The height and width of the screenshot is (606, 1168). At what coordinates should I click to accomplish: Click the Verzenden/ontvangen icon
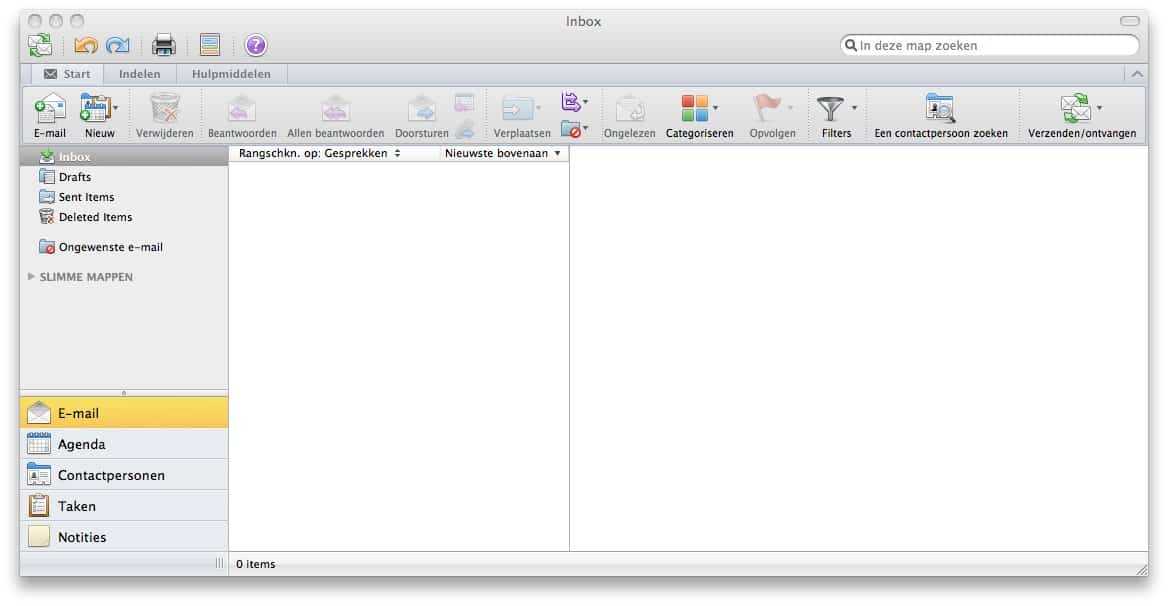click(x=1076, y=109)
